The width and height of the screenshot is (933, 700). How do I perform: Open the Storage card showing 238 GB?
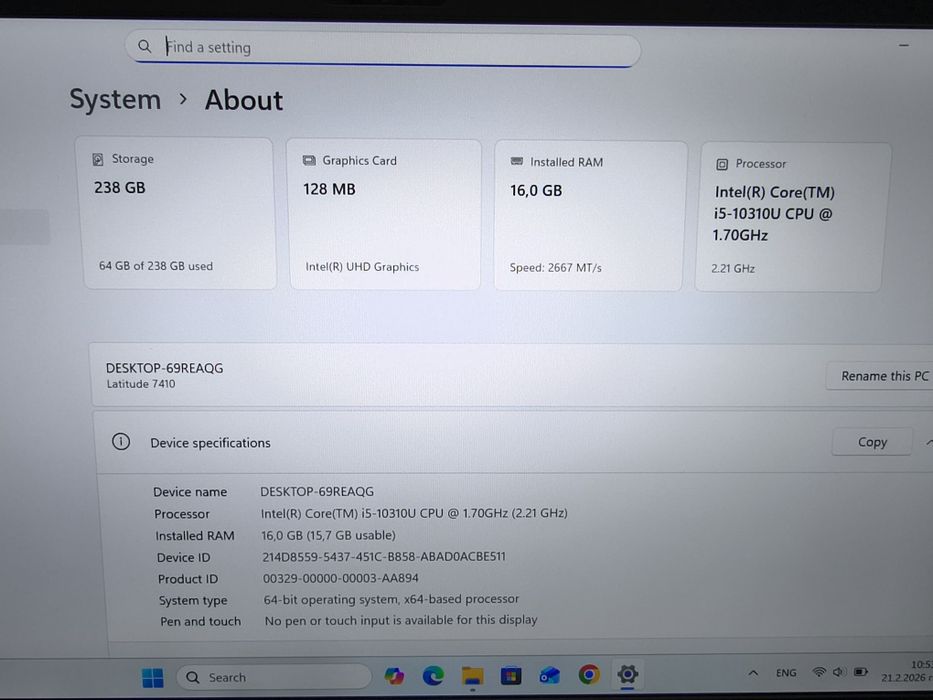(x=178, y=213)
